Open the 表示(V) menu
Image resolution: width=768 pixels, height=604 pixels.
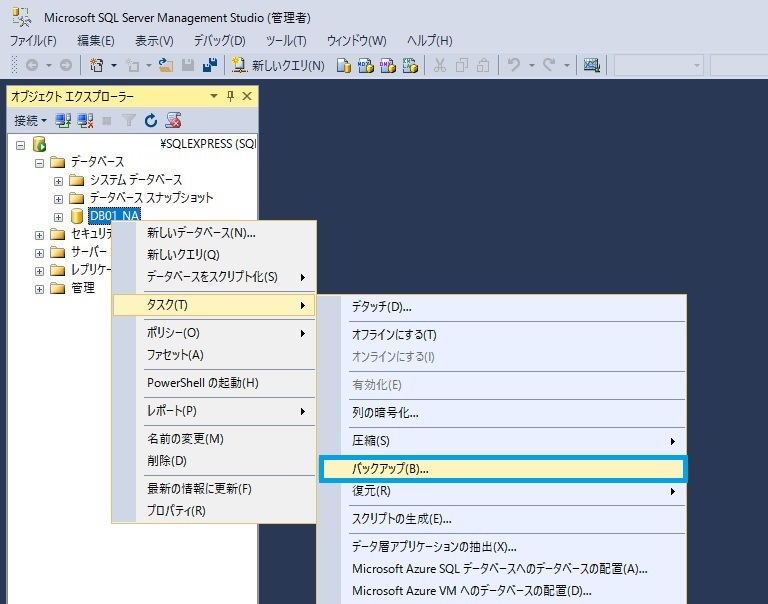click(x=154, y=41)
